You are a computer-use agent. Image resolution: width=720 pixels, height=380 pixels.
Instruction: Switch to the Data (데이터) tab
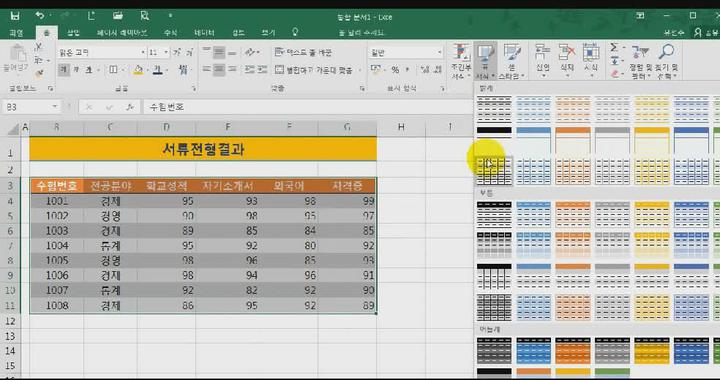(x=204, y=33)
